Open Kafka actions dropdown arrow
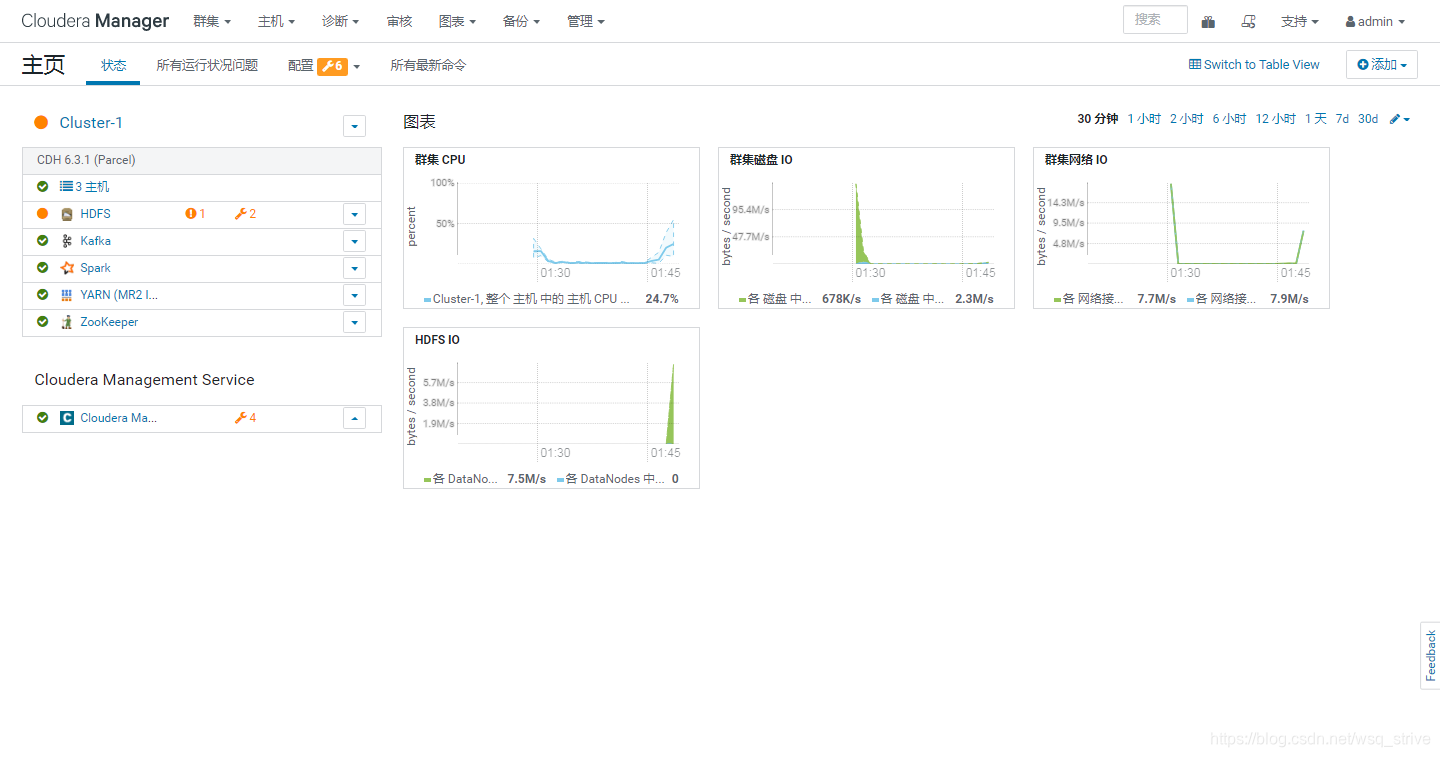The width and height of the screenshot is (1440, 757). click(x=354, y=241)
